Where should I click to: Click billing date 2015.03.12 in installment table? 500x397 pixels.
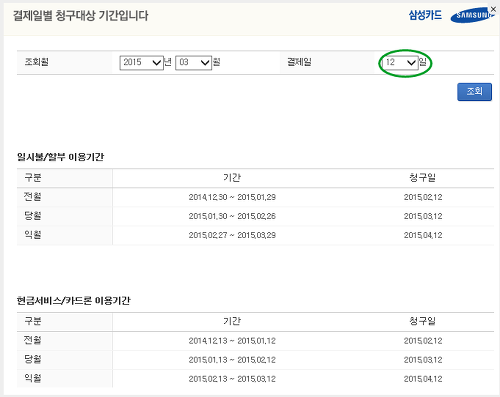[423, 216]
